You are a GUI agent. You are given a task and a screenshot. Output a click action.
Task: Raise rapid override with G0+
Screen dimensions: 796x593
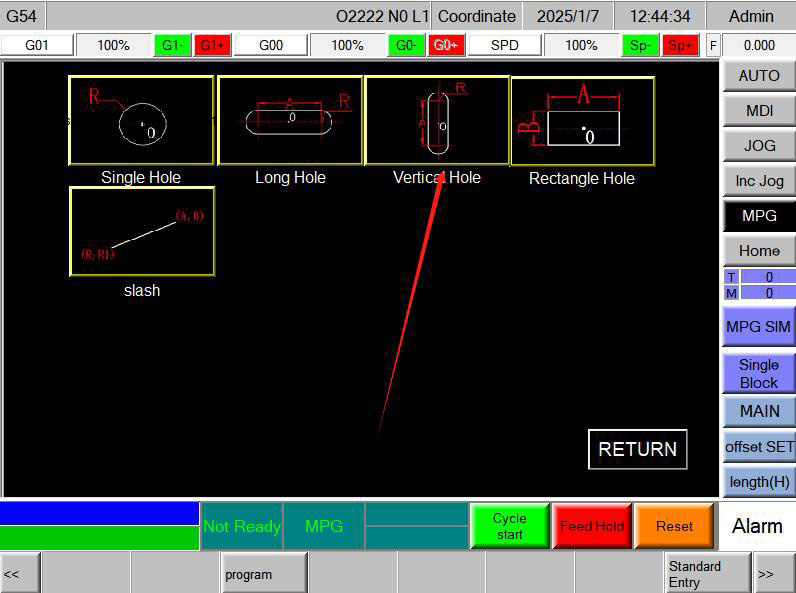(446, 45)
